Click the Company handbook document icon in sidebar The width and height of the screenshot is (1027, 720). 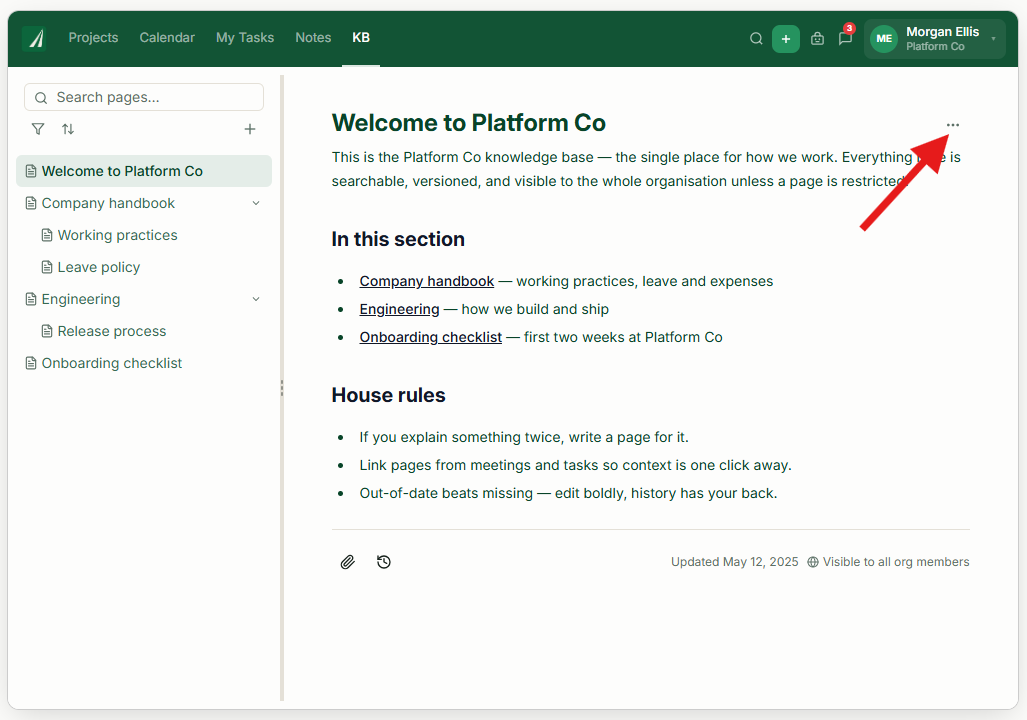[31, 203]
